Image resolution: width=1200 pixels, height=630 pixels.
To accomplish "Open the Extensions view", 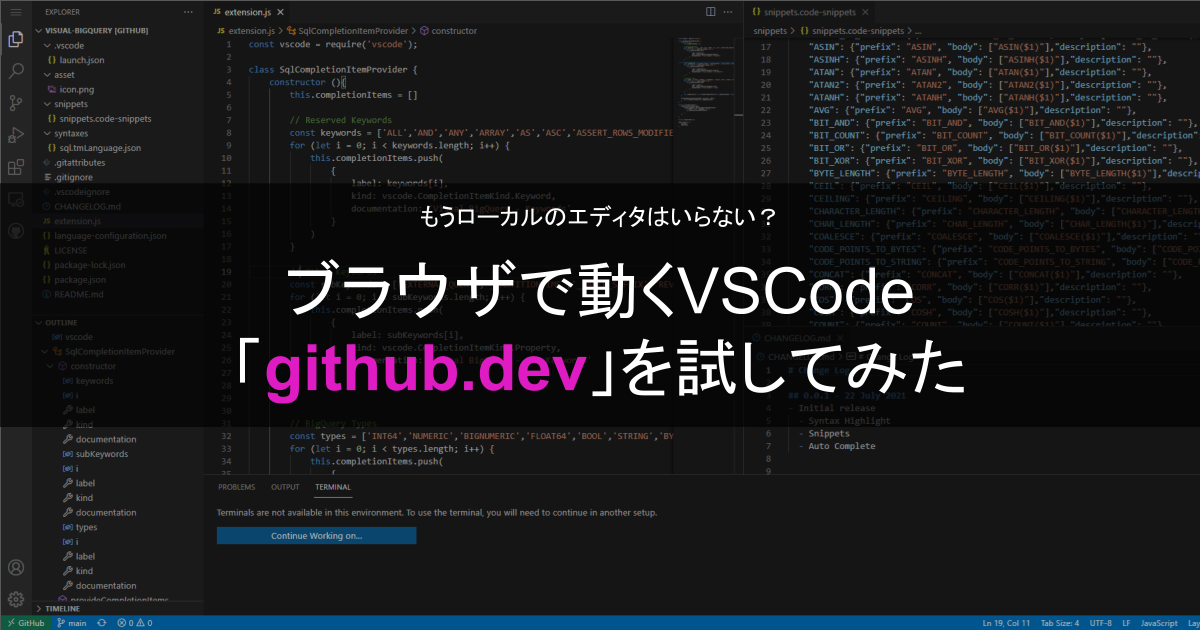I will pos(15,167).
